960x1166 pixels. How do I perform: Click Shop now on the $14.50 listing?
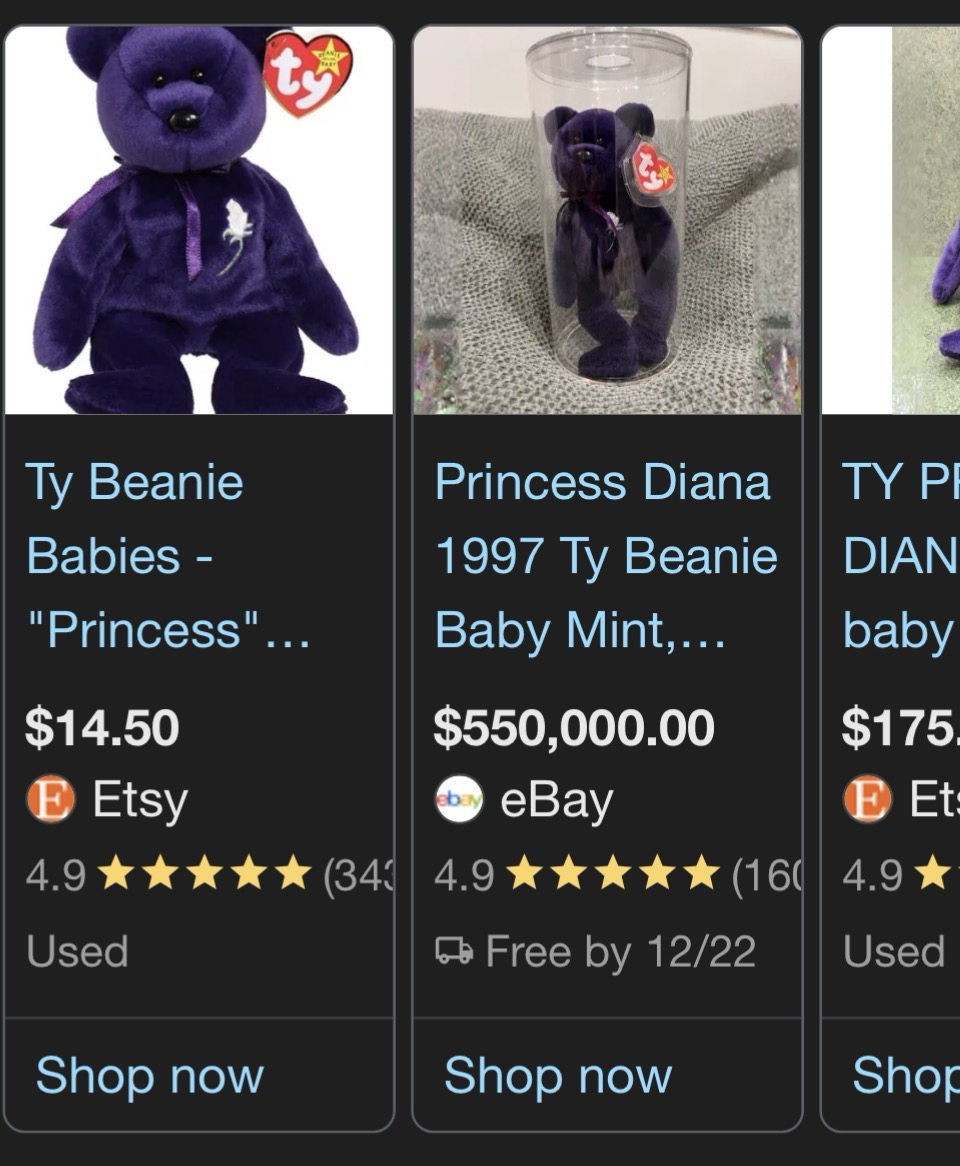coord(150,1076)
